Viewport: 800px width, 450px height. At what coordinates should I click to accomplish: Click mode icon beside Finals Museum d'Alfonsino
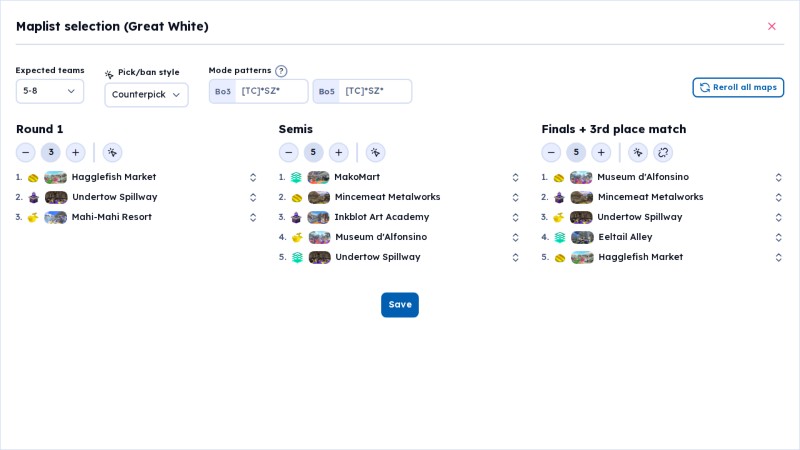click(559, 178)
